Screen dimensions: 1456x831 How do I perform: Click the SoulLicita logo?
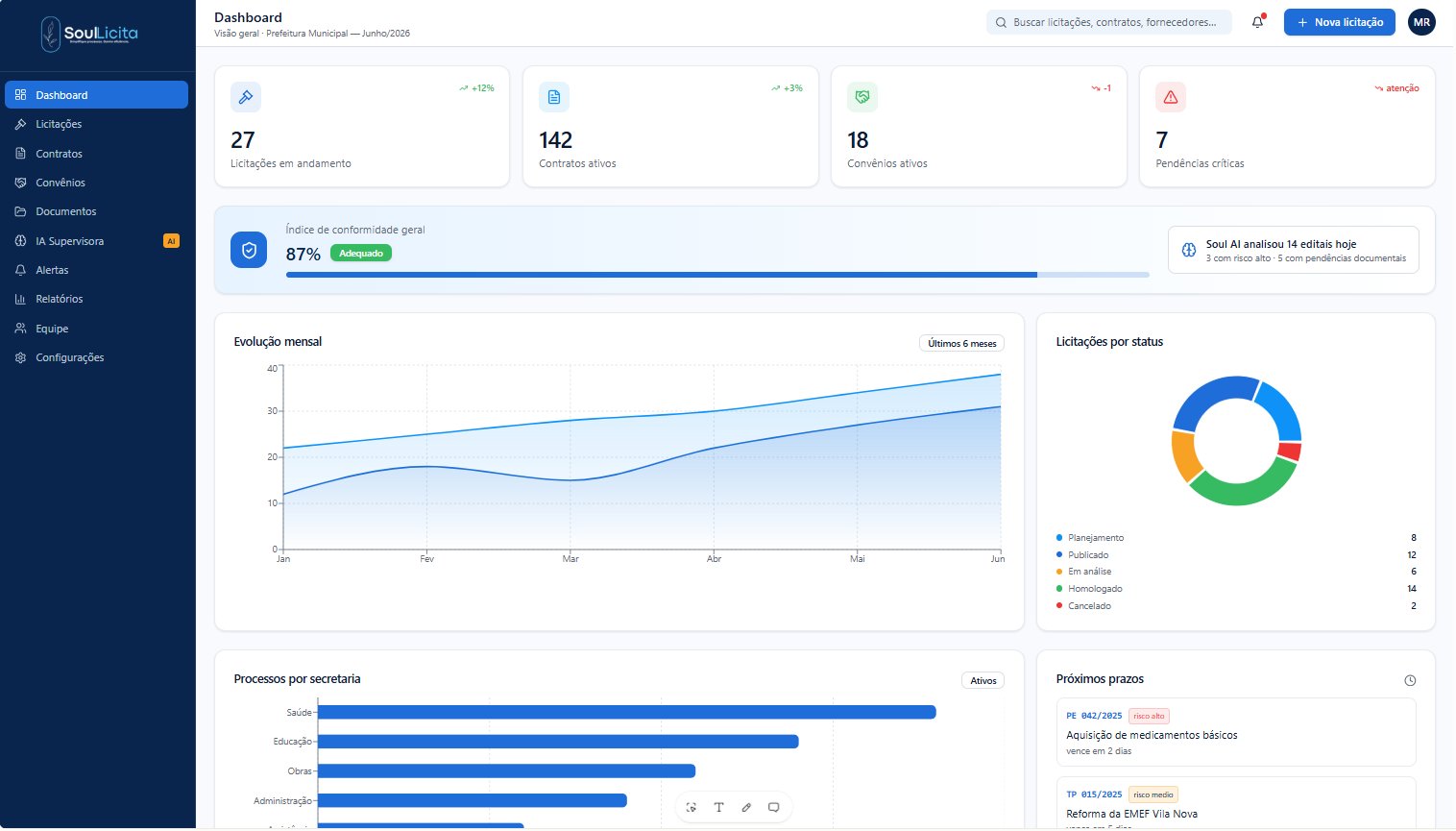[x=90, y=34]
